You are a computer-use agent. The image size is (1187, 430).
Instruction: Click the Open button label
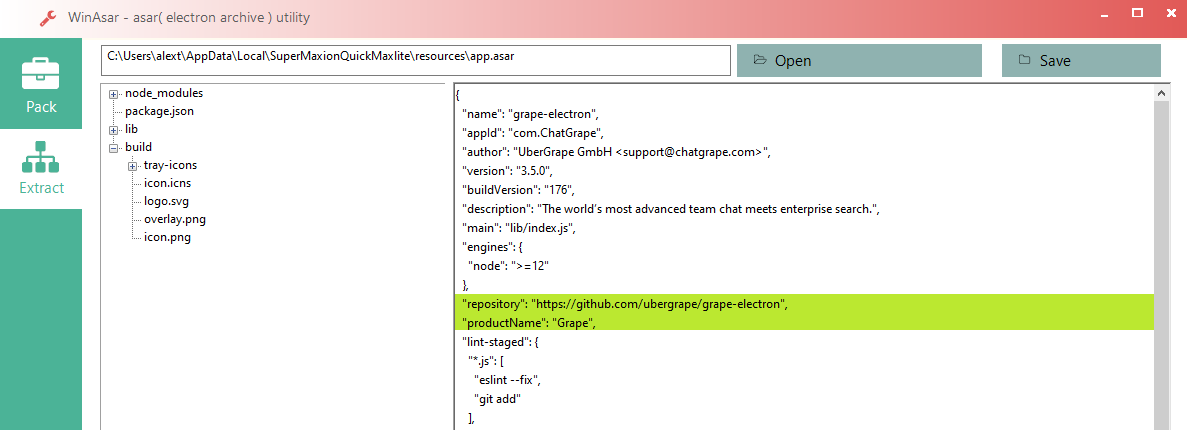tap(793, 61)
